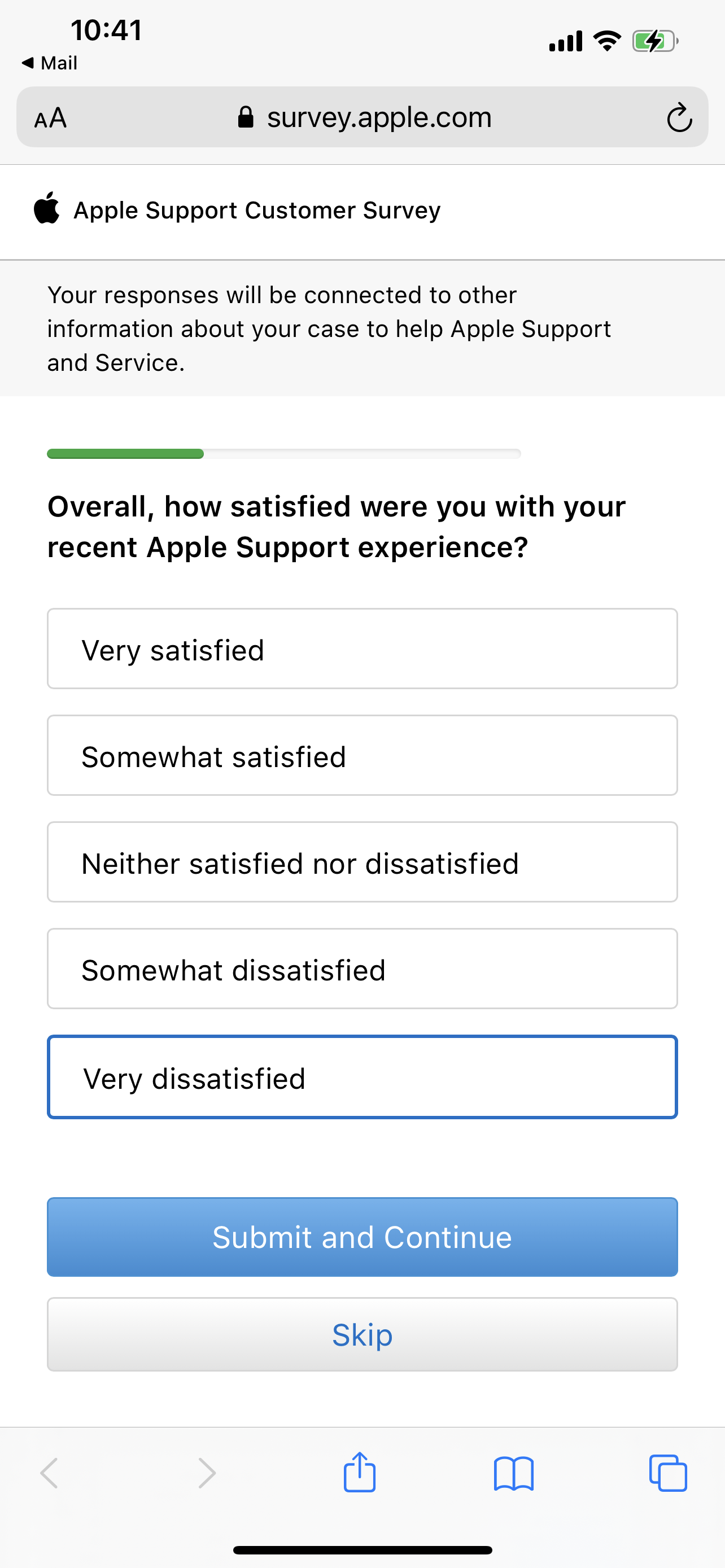
Task: Choose the Very dissatisfied option
Action: pos(362,1077)
